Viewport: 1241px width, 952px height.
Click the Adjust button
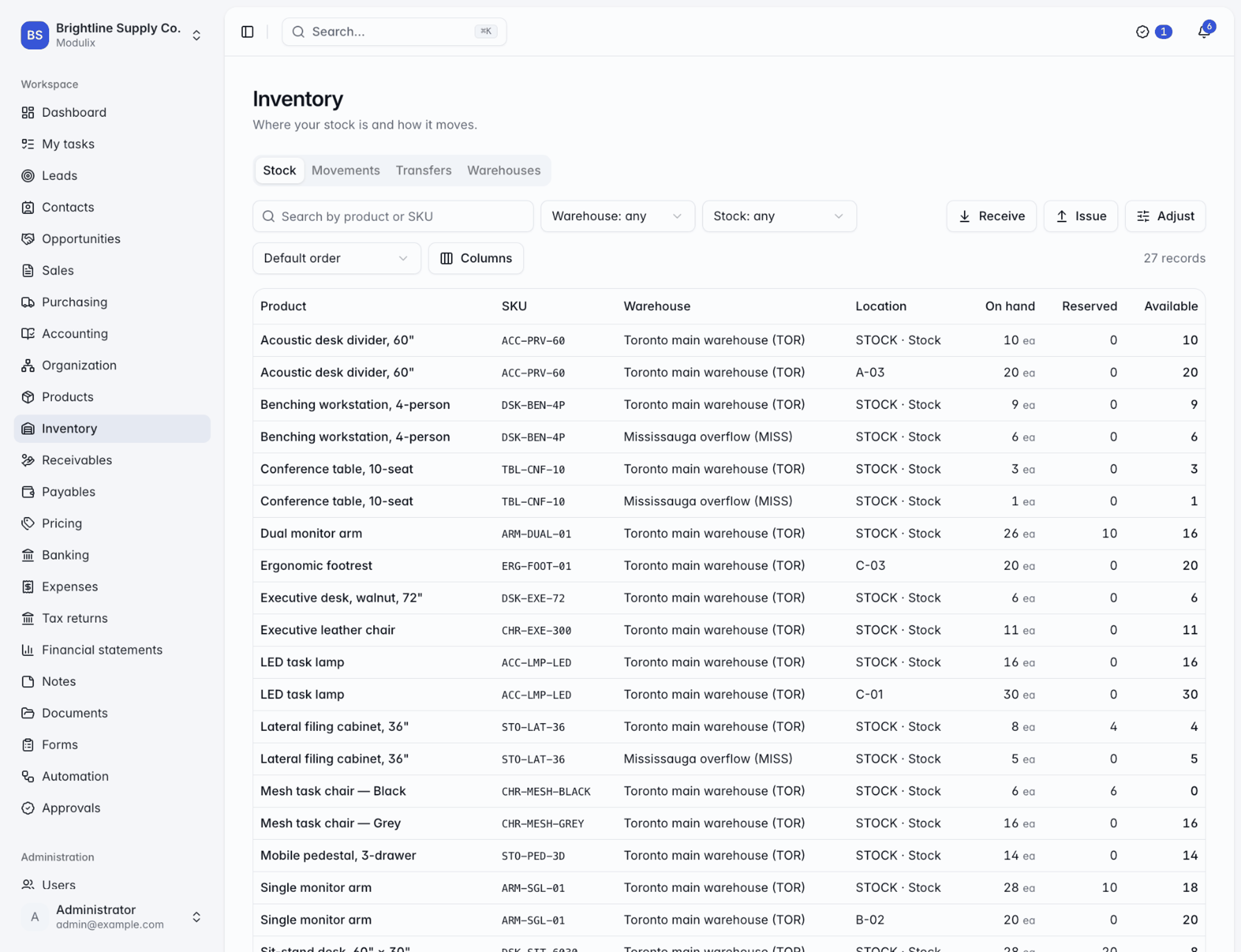(x=1165, y=216)
